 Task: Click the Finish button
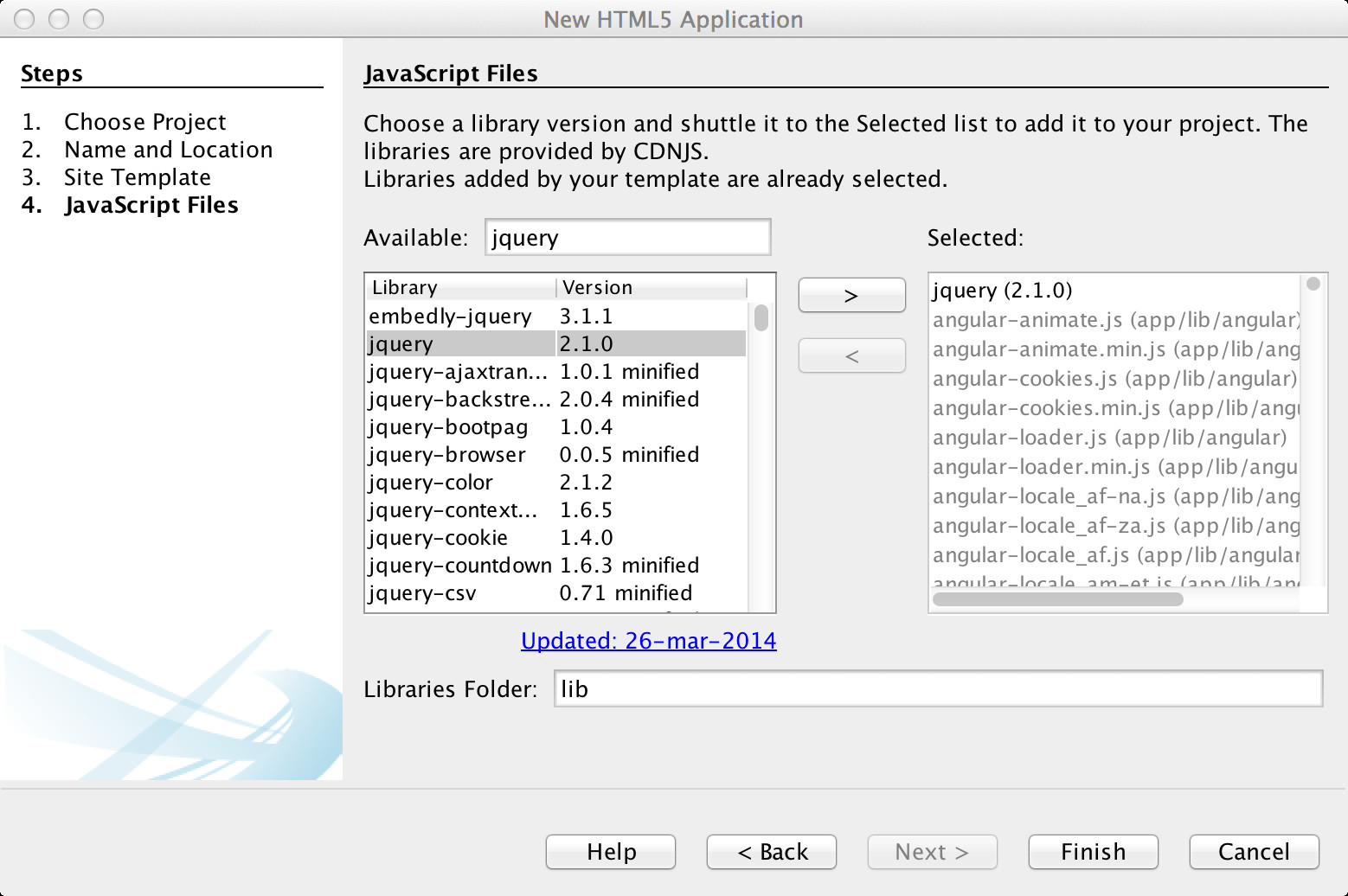tap(1093, 852)
